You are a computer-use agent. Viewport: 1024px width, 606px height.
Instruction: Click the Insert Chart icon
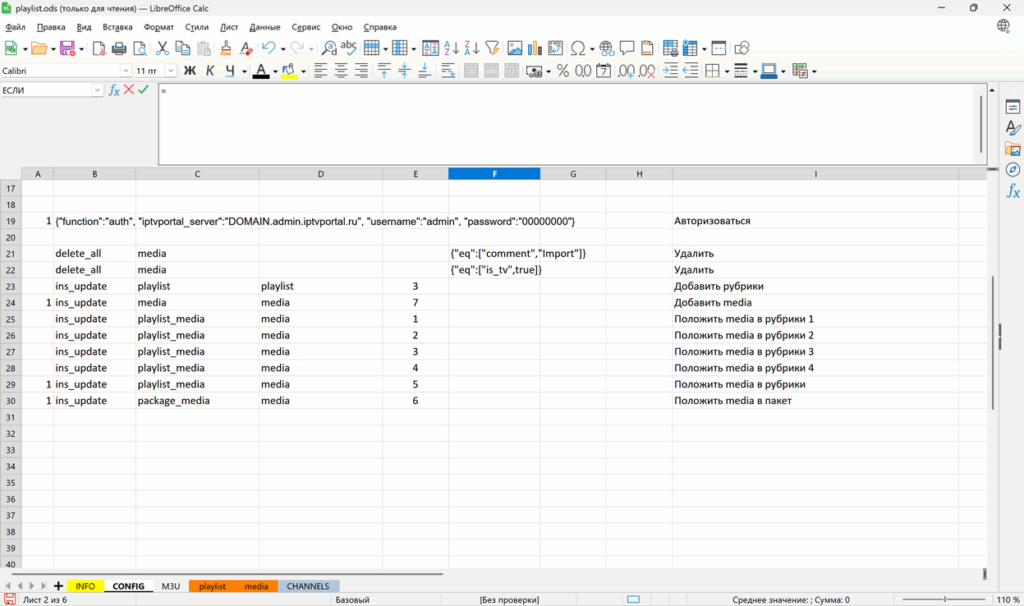[535, 48]
